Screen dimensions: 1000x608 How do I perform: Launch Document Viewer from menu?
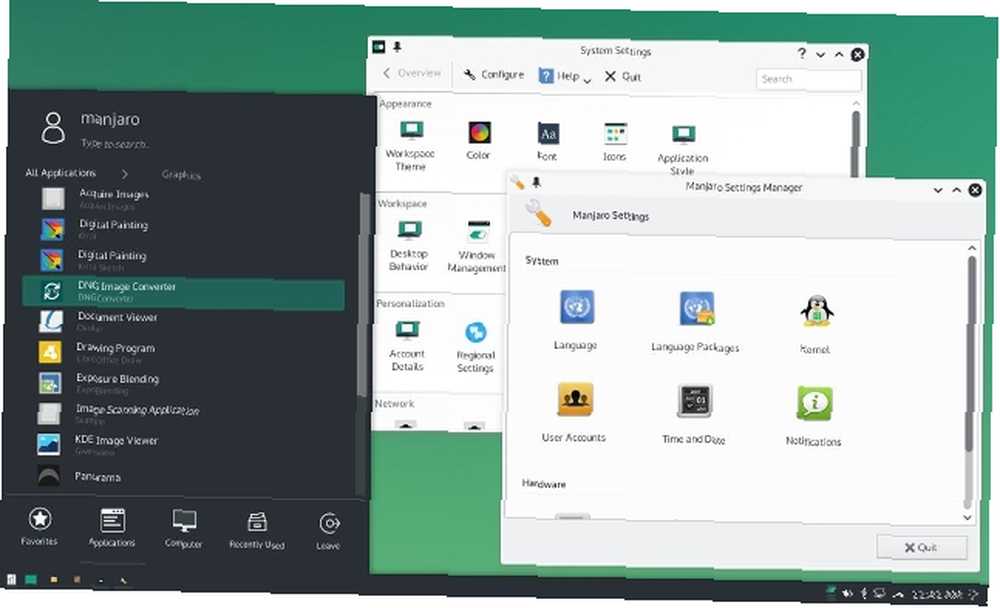pyautogui.click(x=184, y=322)
